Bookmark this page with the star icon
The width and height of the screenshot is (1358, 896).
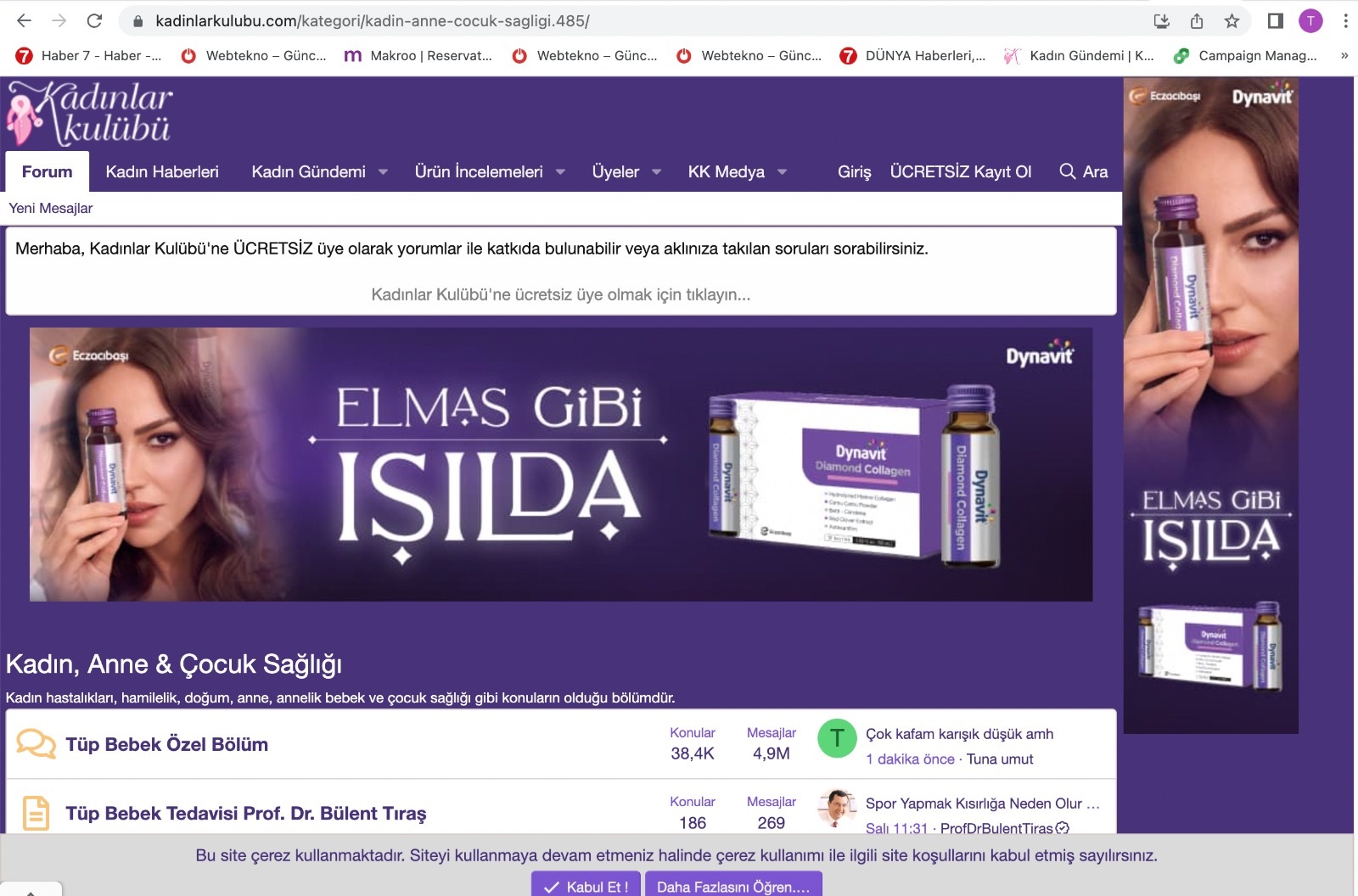point(1232,21)
